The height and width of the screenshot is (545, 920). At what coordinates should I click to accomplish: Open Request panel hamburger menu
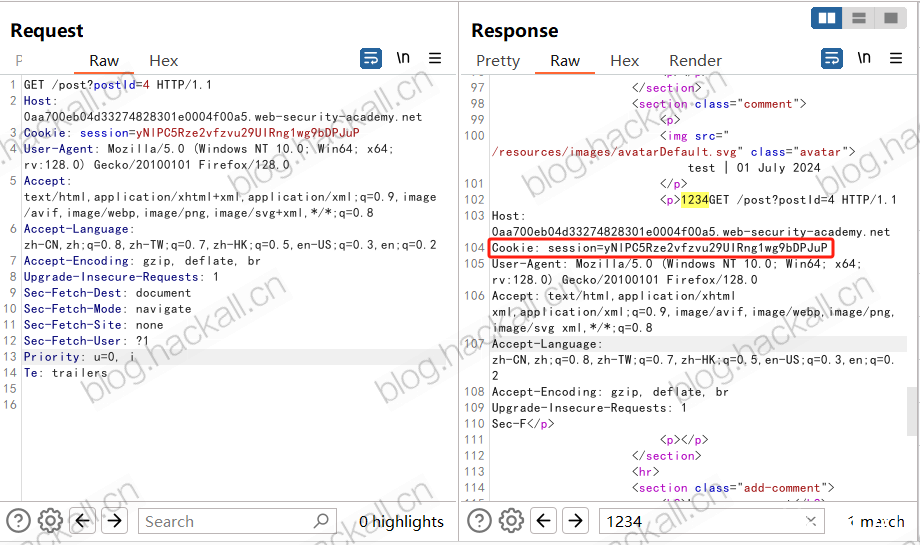[435, 58]
